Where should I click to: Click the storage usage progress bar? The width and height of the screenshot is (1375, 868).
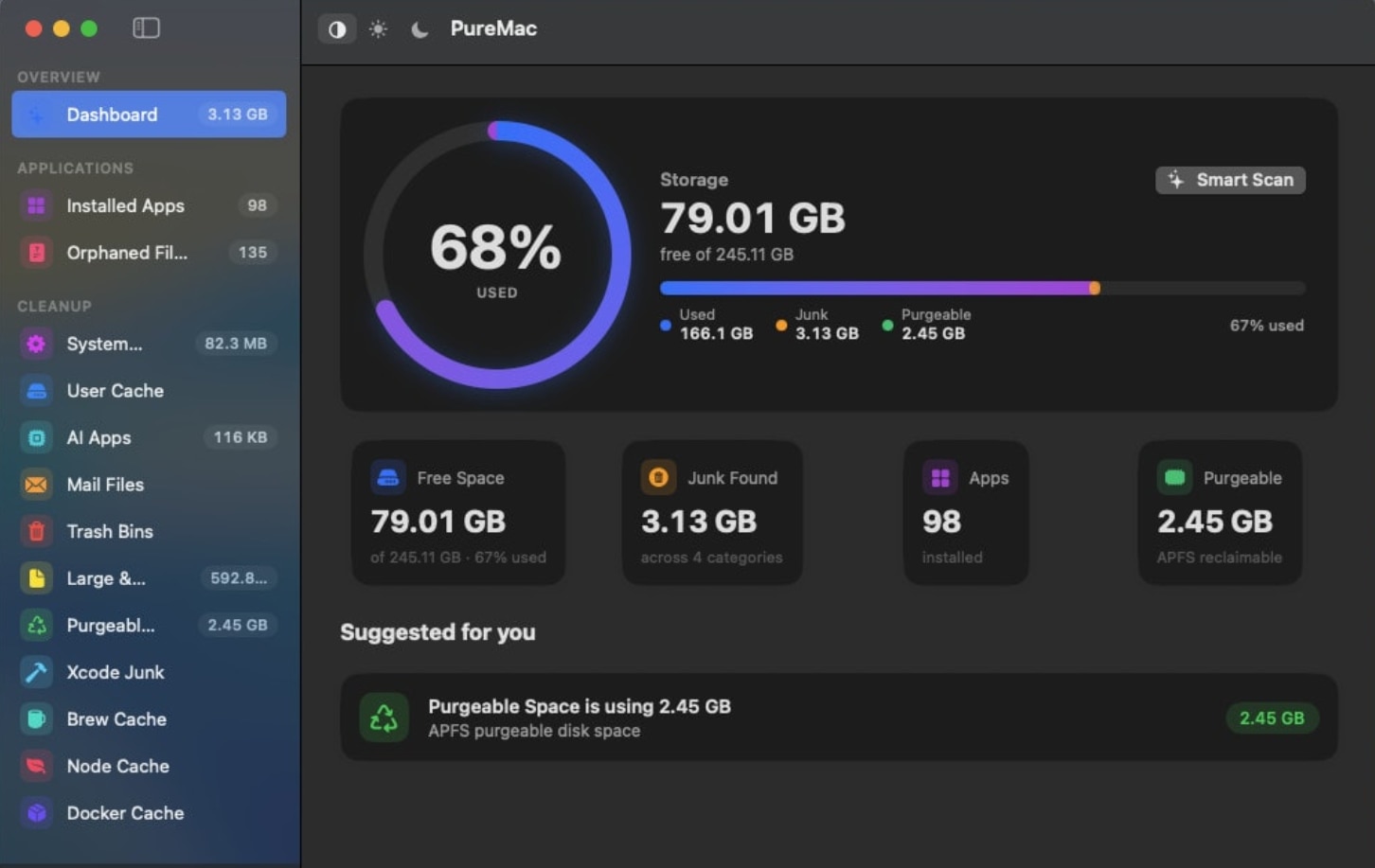tap(982, 288)
